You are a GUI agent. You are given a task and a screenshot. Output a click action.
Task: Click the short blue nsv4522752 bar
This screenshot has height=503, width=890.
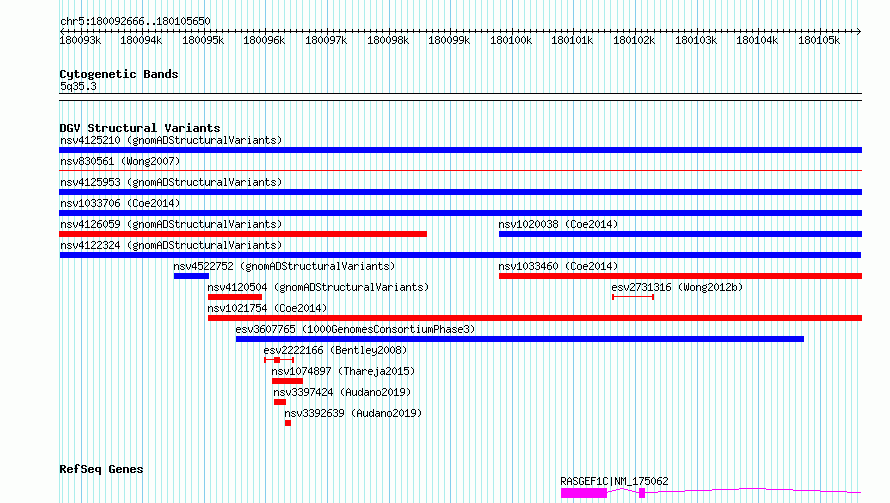click(191, 276)
